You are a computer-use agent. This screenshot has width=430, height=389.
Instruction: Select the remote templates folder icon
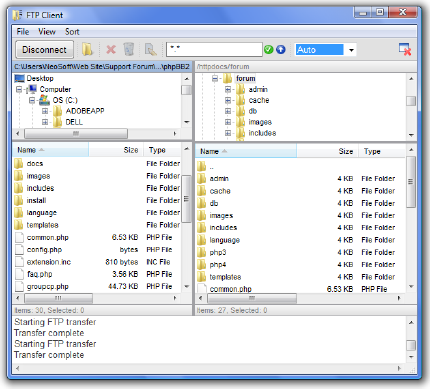[202, 277]
